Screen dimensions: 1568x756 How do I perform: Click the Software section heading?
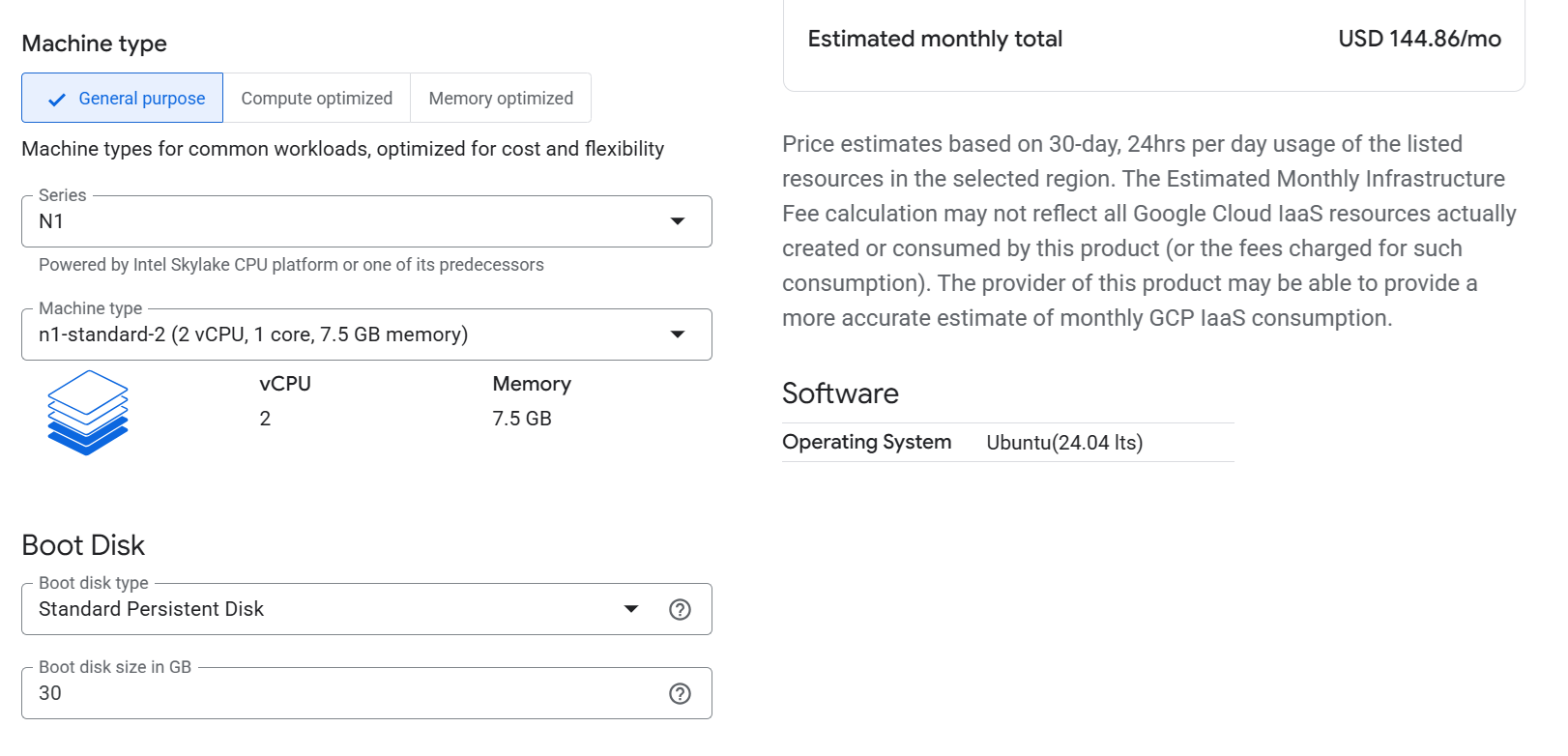[840, 393]
